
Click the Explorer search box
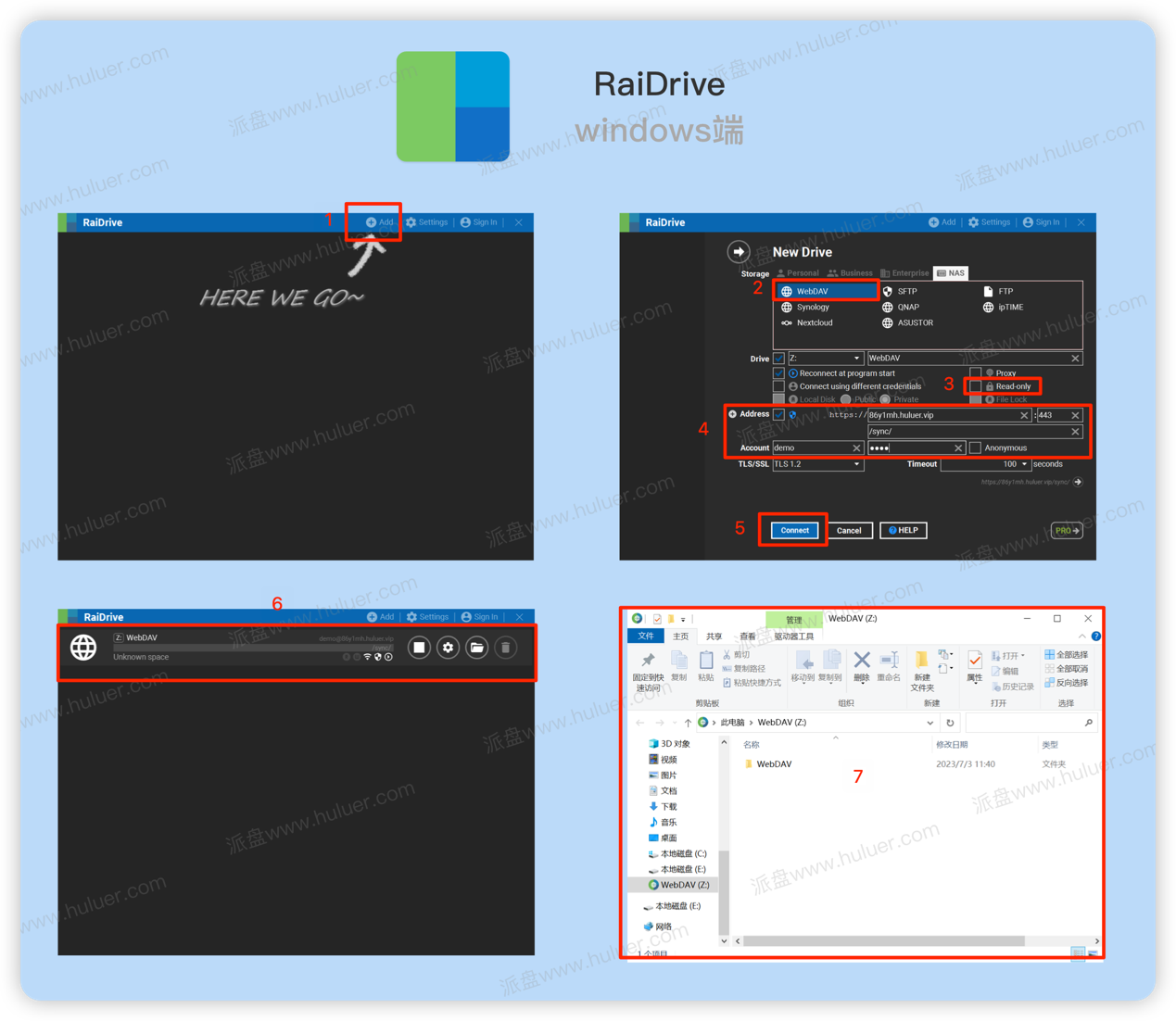click(x=1031, y=723)
